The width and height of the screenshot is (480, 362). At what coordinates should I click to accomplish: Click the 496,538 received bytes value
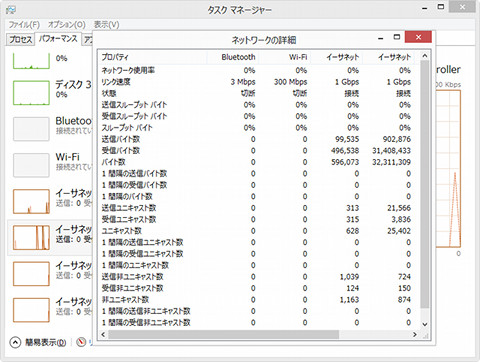[345, 150]
